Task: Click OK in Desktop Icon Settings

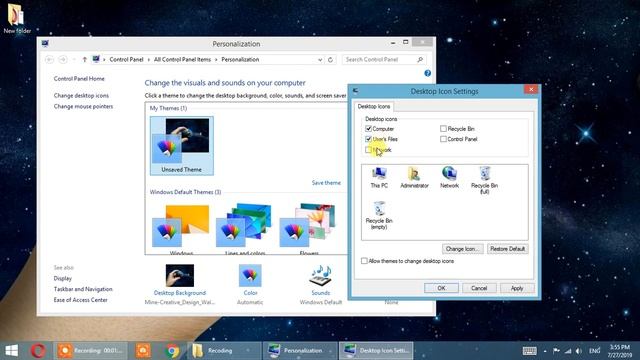Action: click(441, 288)
